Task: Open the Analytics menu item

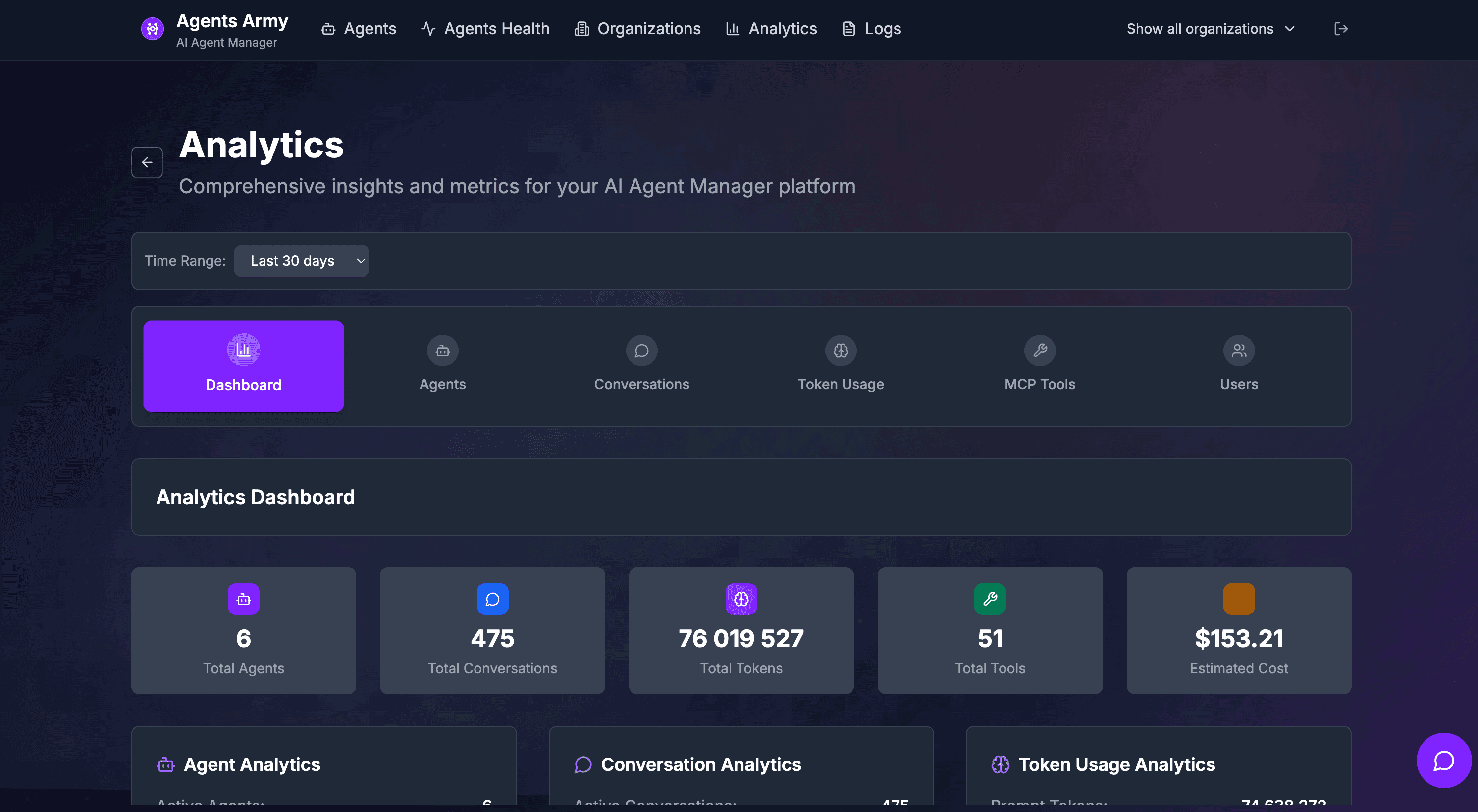Action: coord(771,28)
